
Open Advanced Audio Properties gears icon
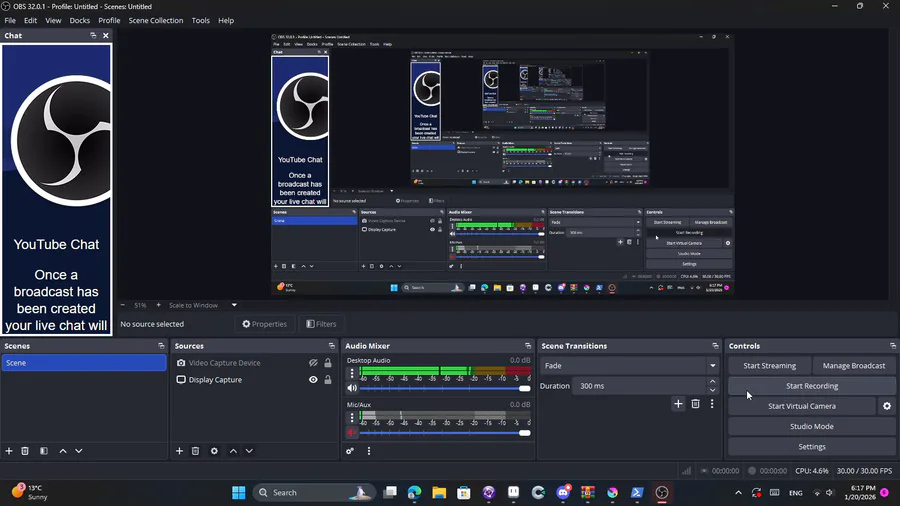pyautogui.click(x=350, y=451)
